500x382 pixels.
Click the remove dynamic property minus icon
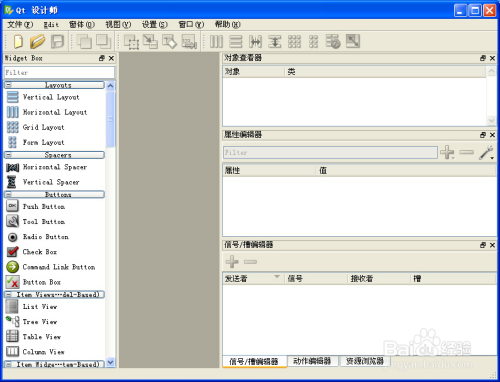tap(467, 152)
